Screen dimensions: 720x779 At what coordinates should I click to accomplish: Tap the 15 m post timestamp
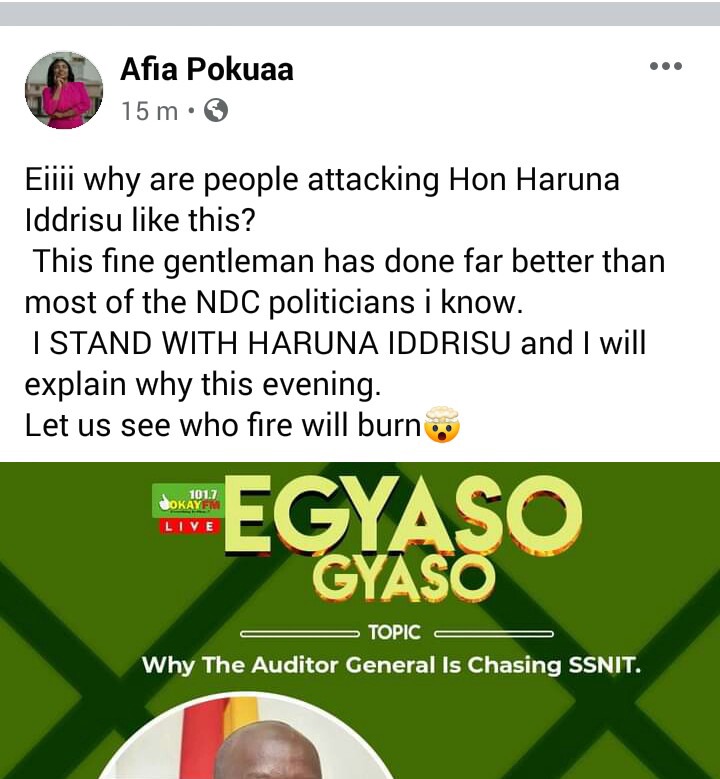click(x=150, y=111)
